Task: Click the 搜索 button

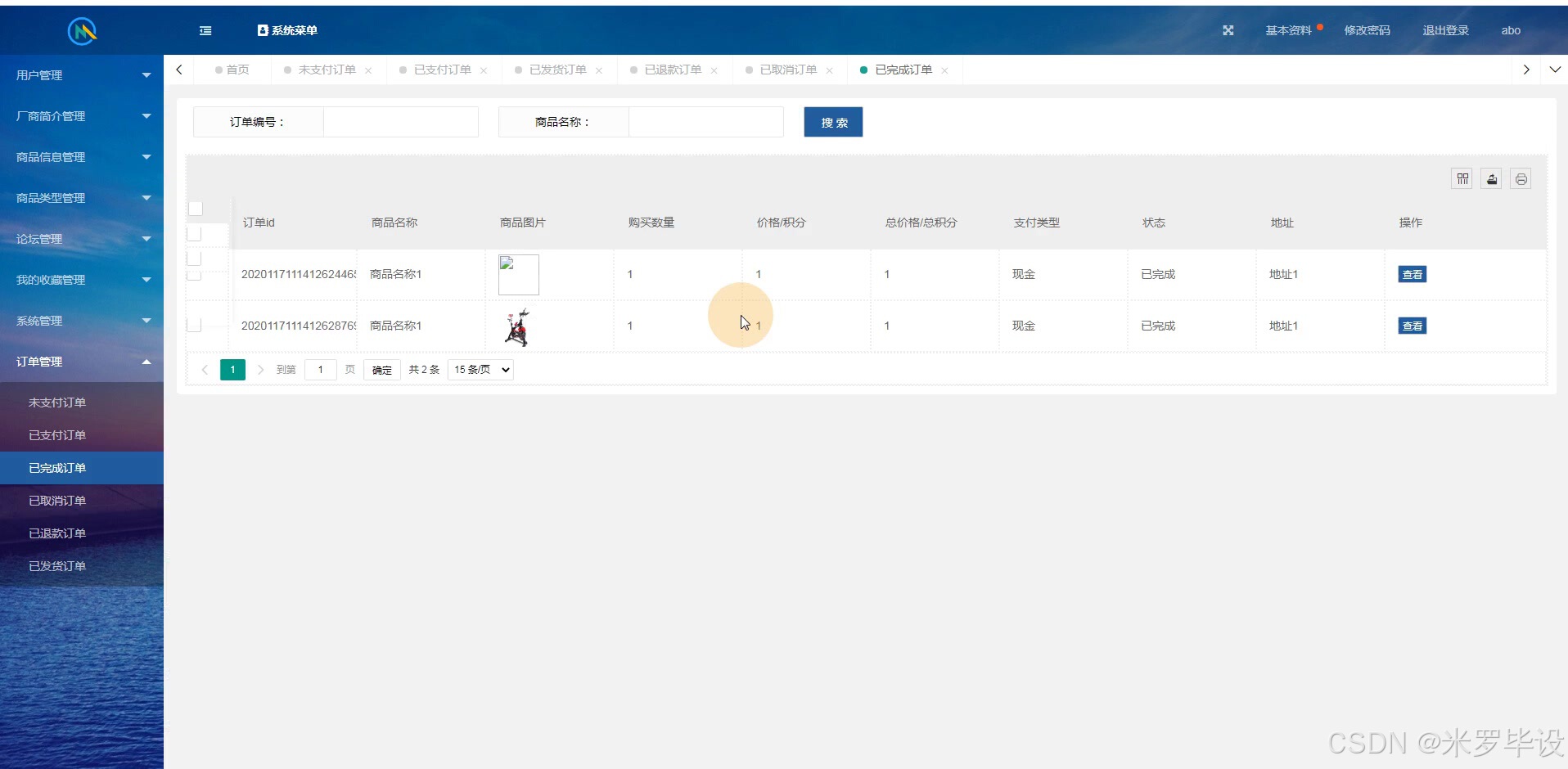Action: (x=833, y=122)
